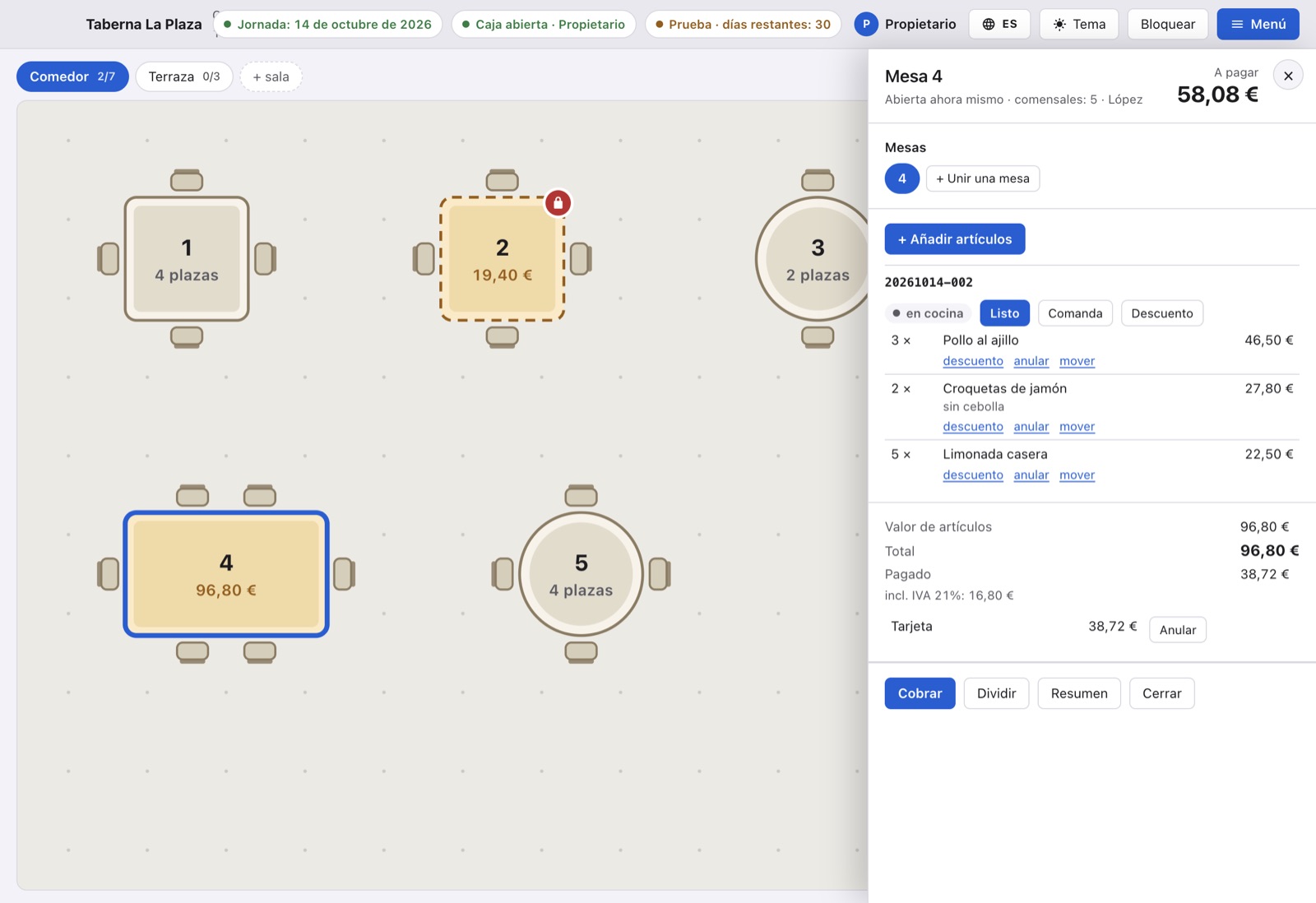Click descuento link for Limonada casera

click(972, 475)
